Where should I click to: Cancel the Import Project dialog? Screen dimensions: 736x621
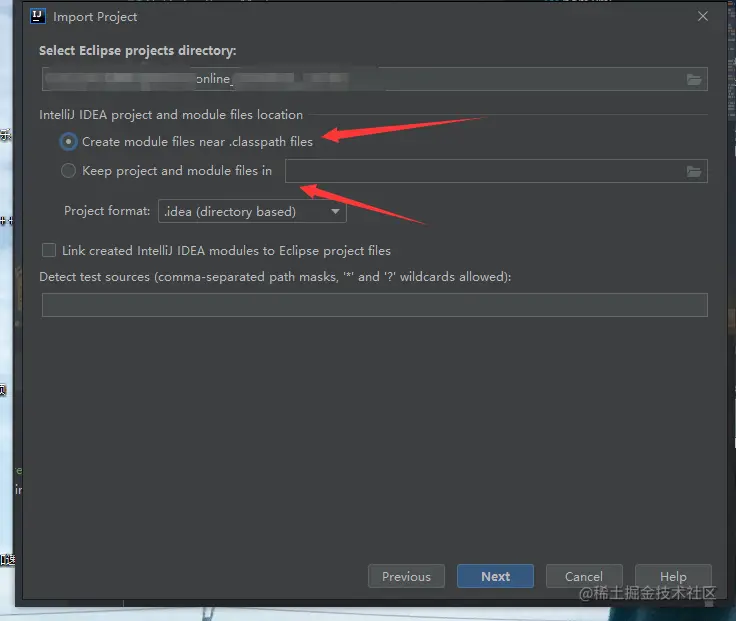point(584,576)
